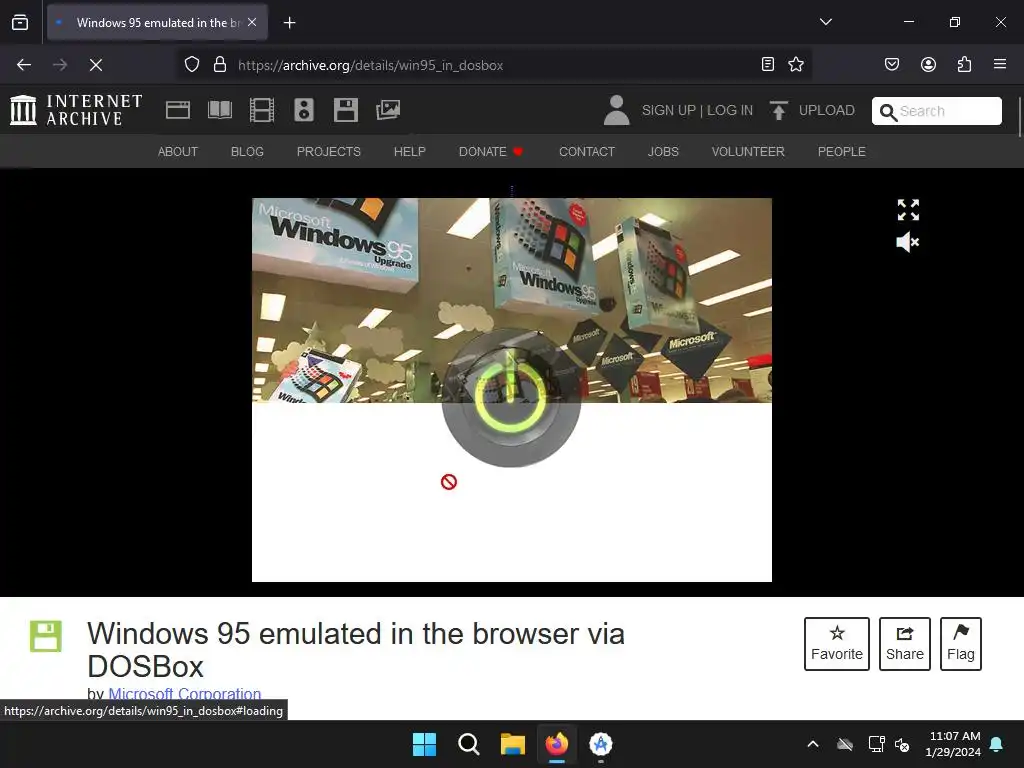Open notifications bell icon
Image resolution: width=1024 pixels, height=768 pixels.
point(997,744)
